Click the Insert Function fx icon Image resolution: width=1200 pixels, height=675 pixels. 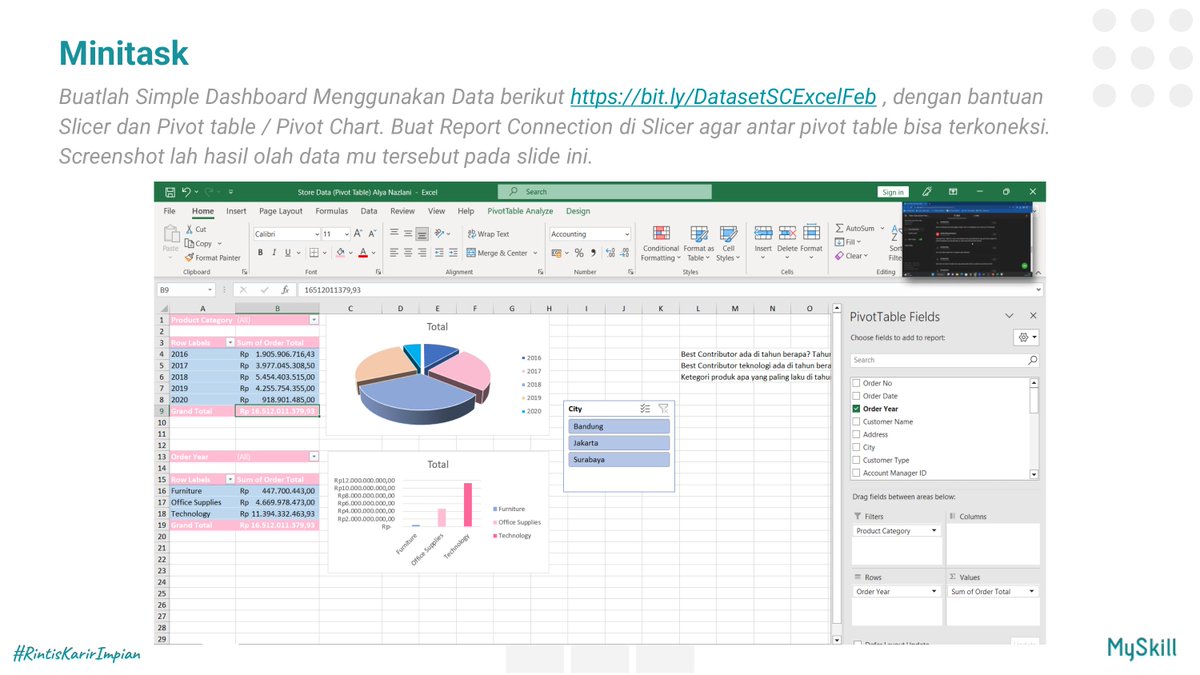[x=284, y=290]
